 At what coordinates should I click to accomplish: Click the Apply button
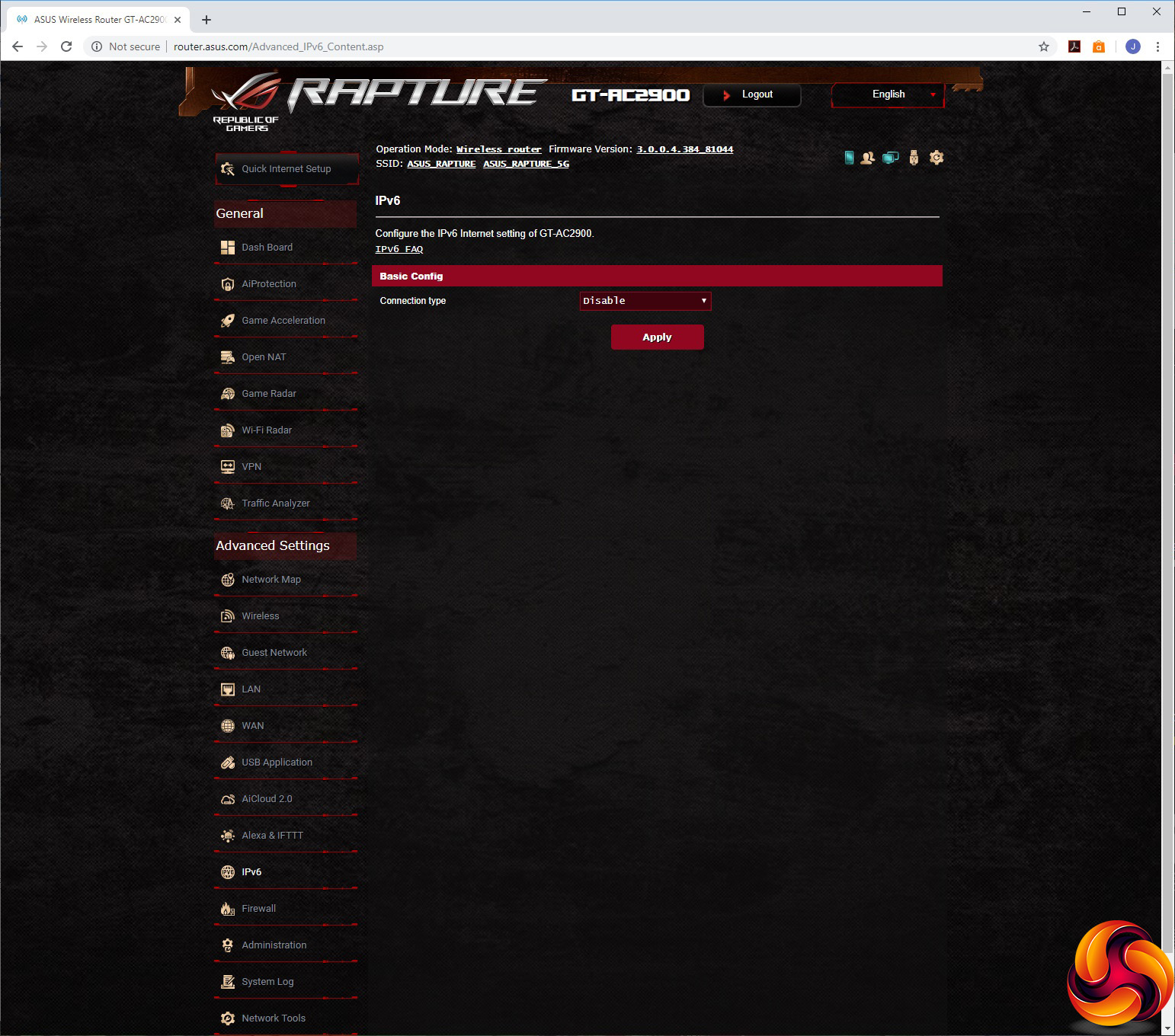[658, 337]
